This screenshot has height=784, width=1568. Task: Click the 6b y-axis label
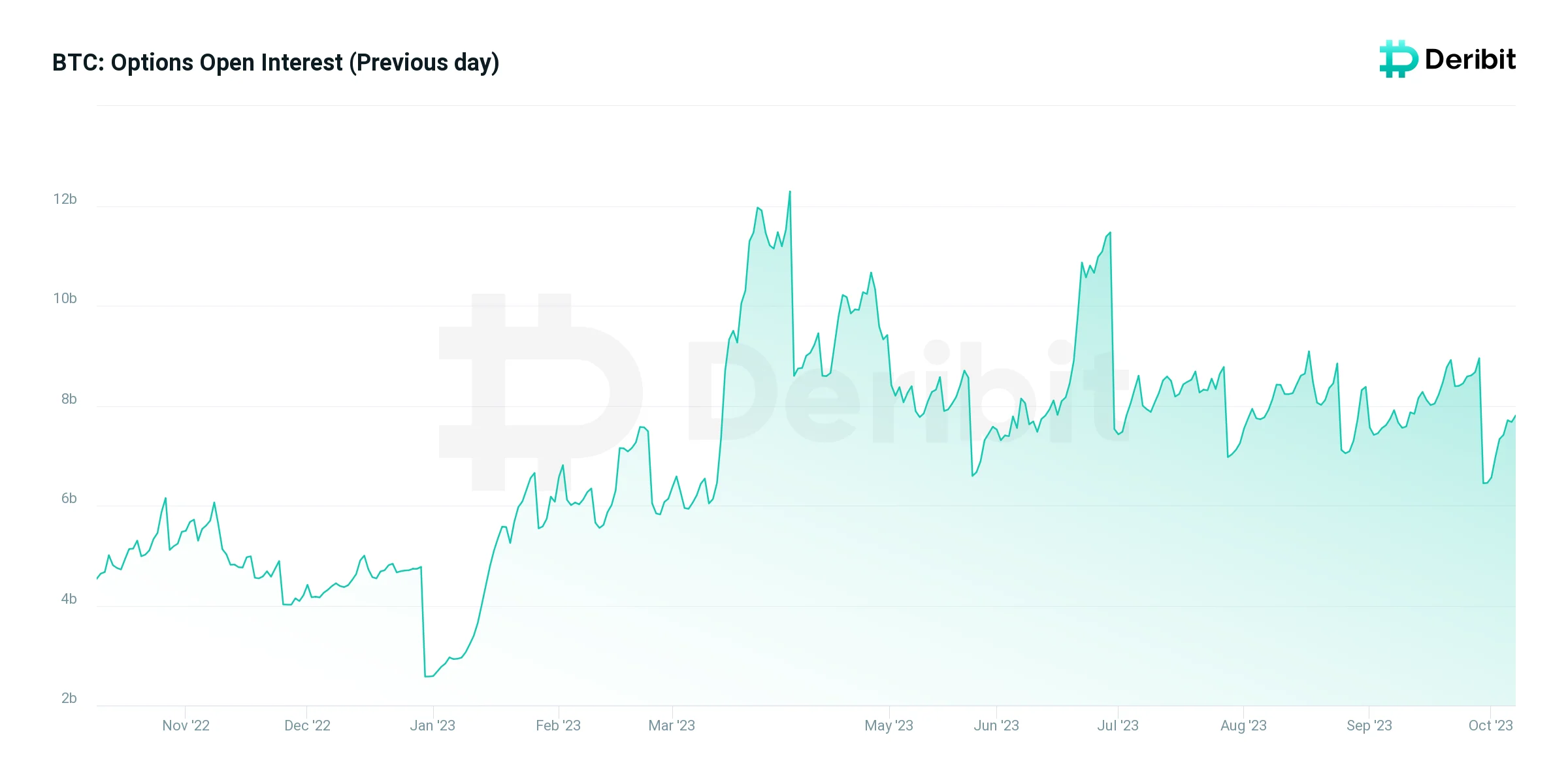(69, 498)
